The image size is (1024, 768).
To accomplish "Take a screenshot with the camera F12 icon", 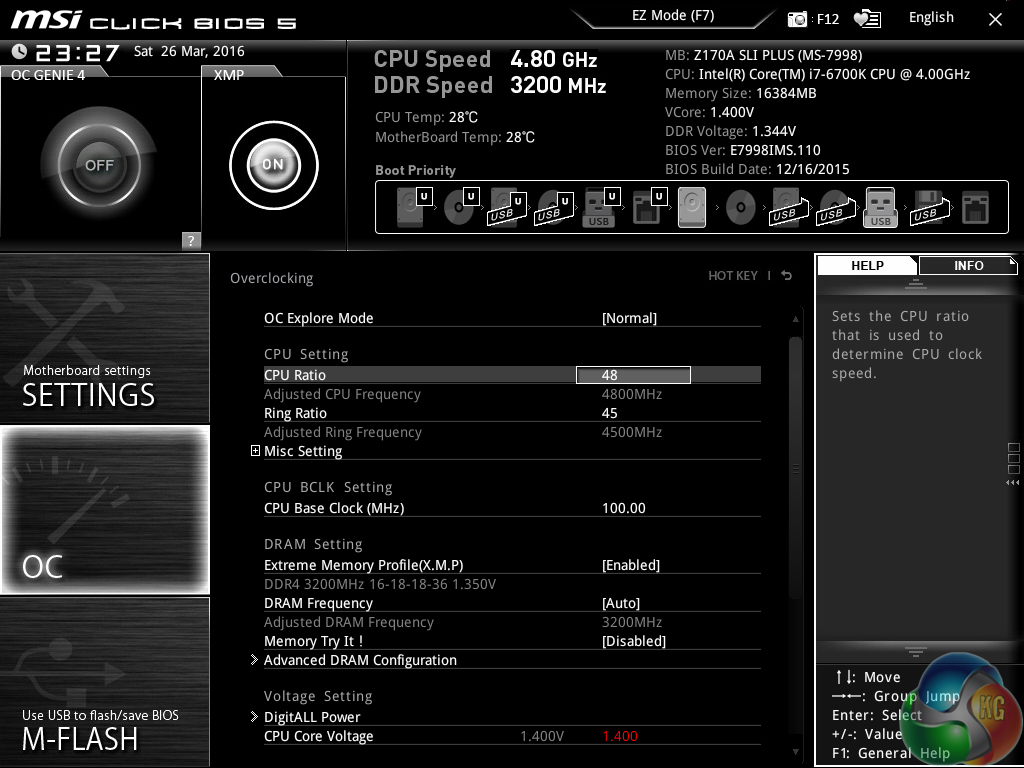I will tap(797, 19).
